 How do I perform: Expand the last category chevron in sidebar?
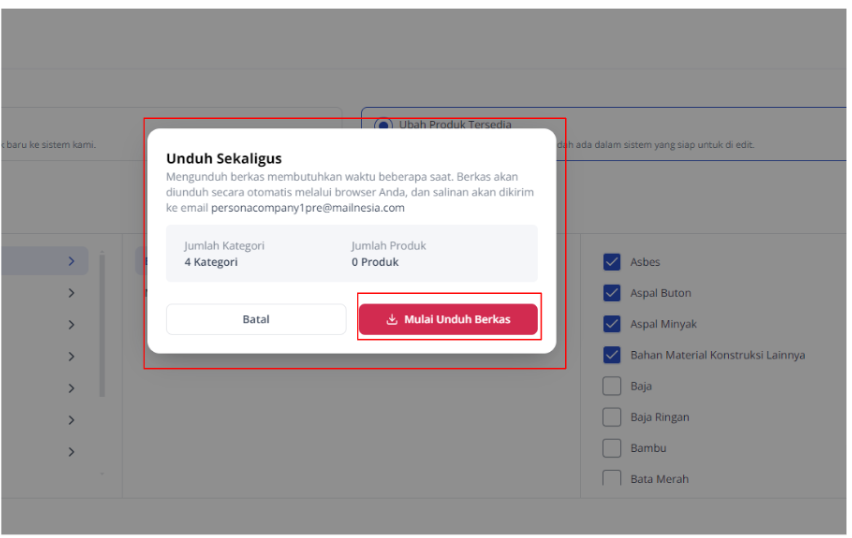(x=71, y=452)
